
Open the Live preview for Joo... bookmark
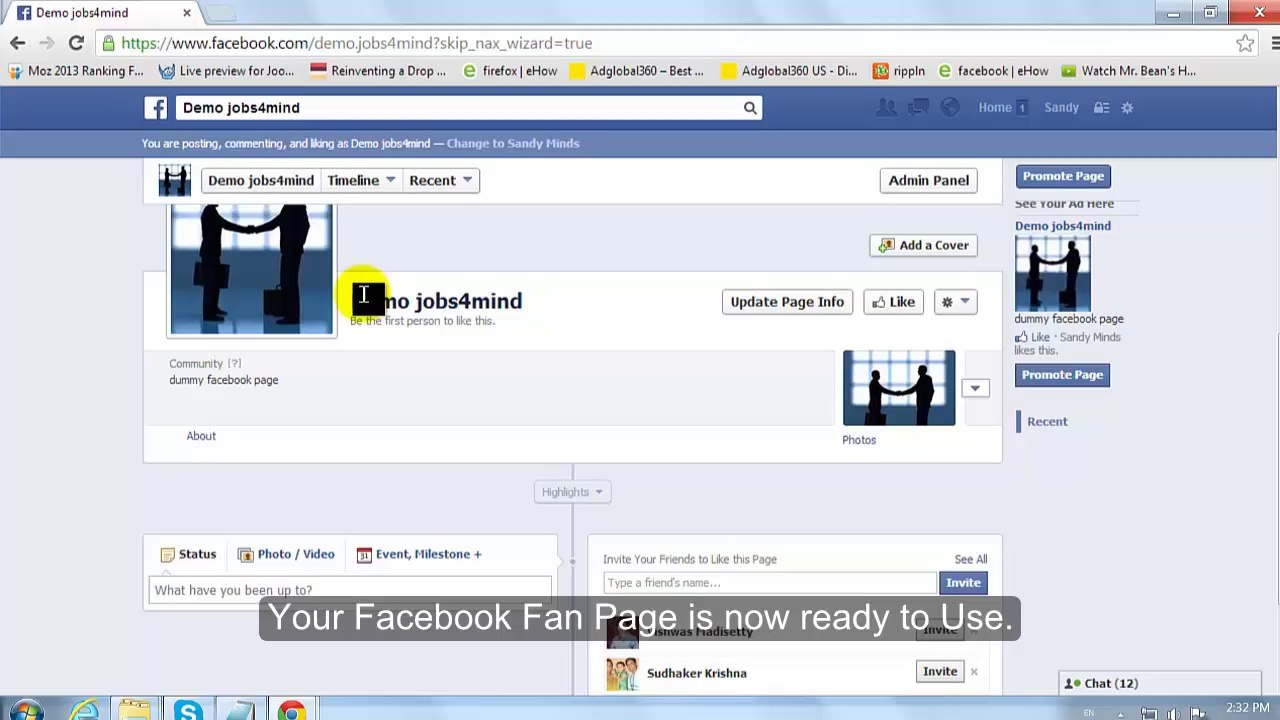pyautogui.click(x=227, y=71)
